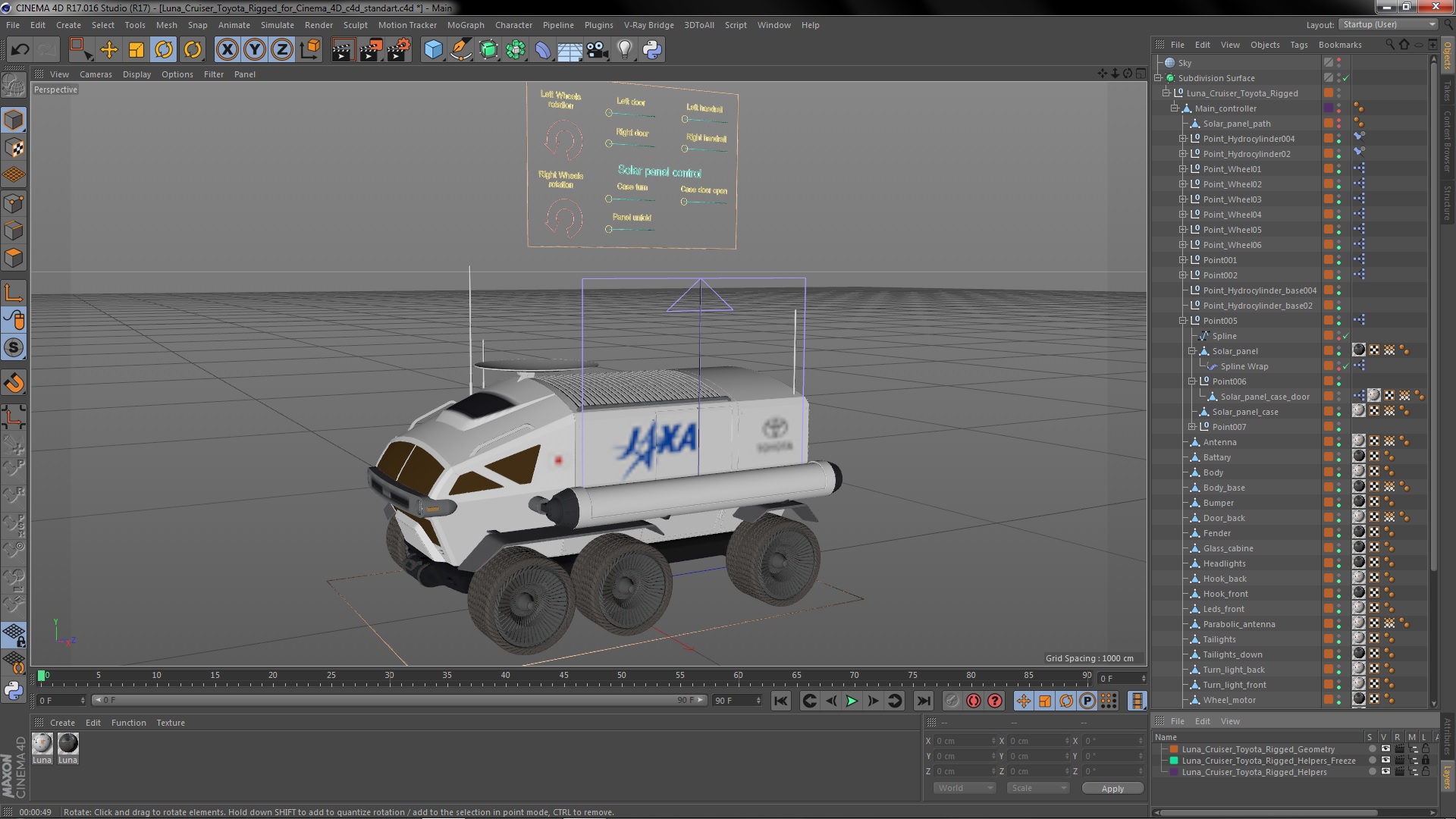The height and width of the screenshot is (819, 1456).
Task: Click orange color swatch of Rigged_Geometry layer
Action: point(1174,749)
